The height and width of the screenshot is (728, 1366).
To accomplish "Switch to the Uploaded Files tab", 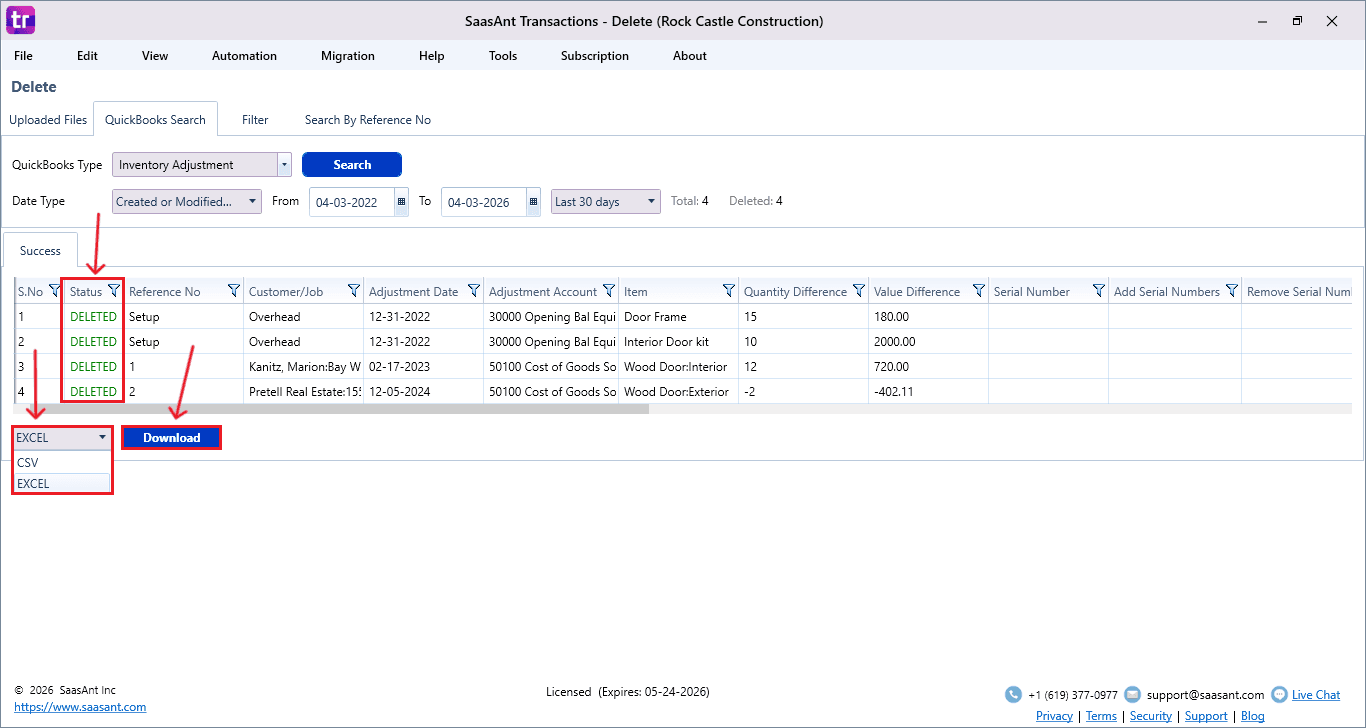I will coord(48,120).
